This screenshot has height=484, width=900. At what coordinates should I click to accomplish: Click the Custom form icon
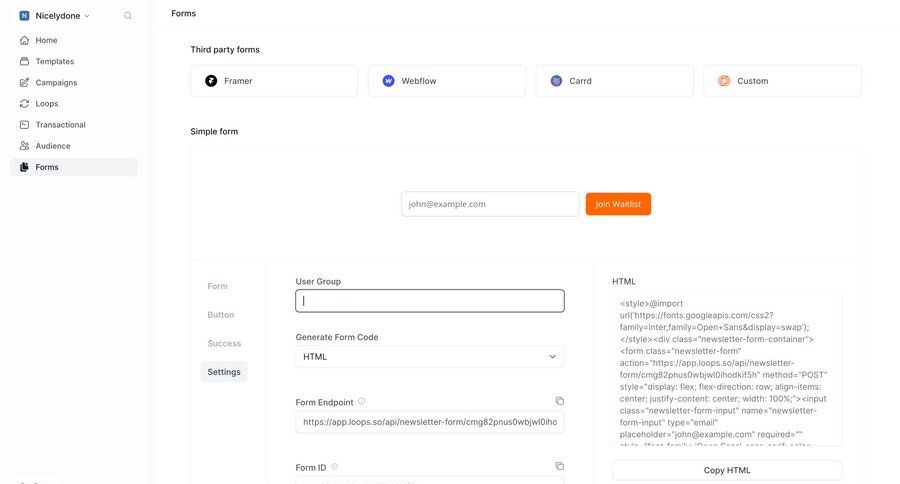tap(724, 81)
